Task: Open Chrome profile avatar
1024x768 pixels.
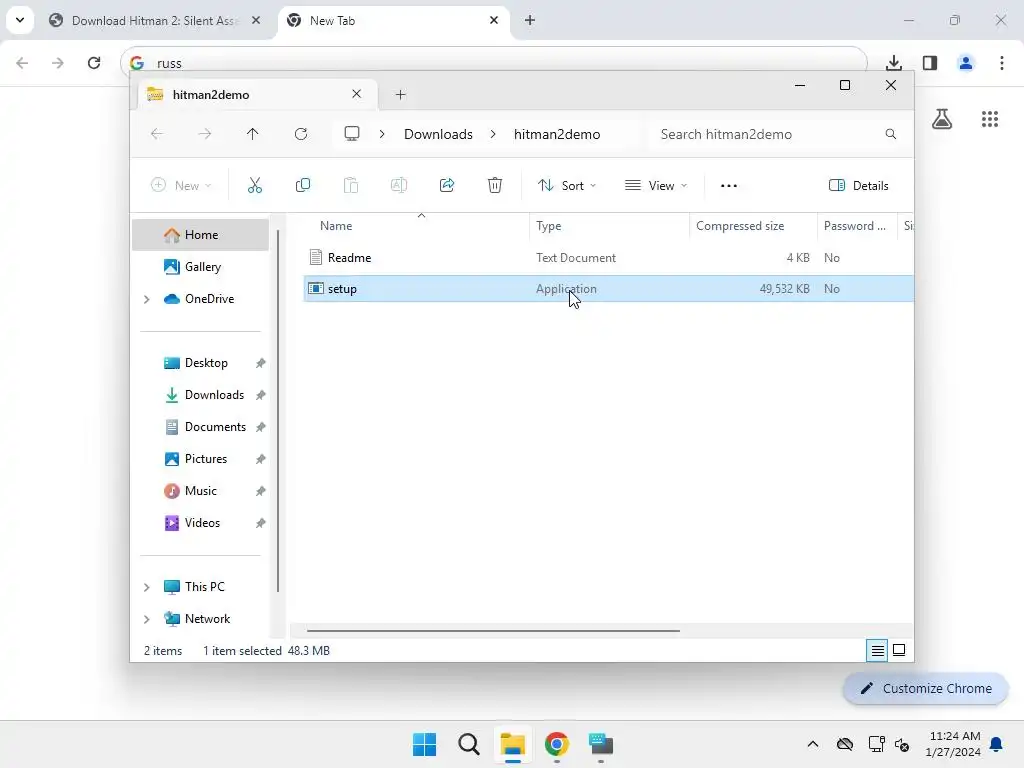Action: coord(966,63)
